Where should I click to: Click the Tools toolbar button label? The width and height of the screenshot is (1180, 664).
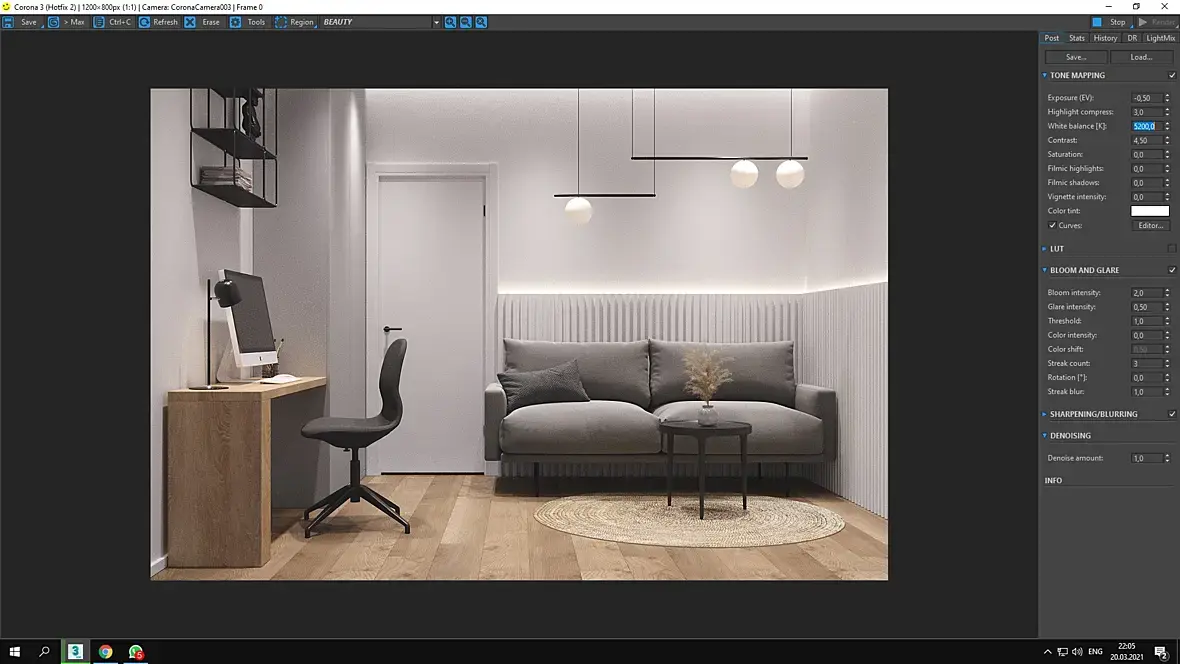point(256,22)
